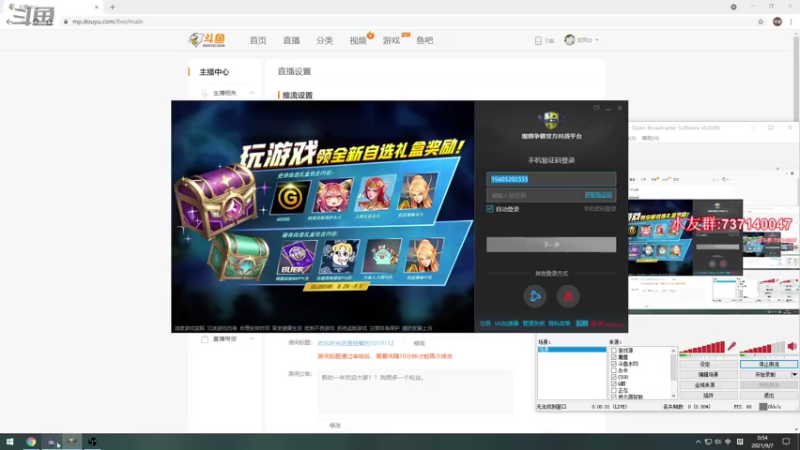Click the bookmark star in Chrome address bar
This screenshot has width=800, height=450.
point(761,21)
